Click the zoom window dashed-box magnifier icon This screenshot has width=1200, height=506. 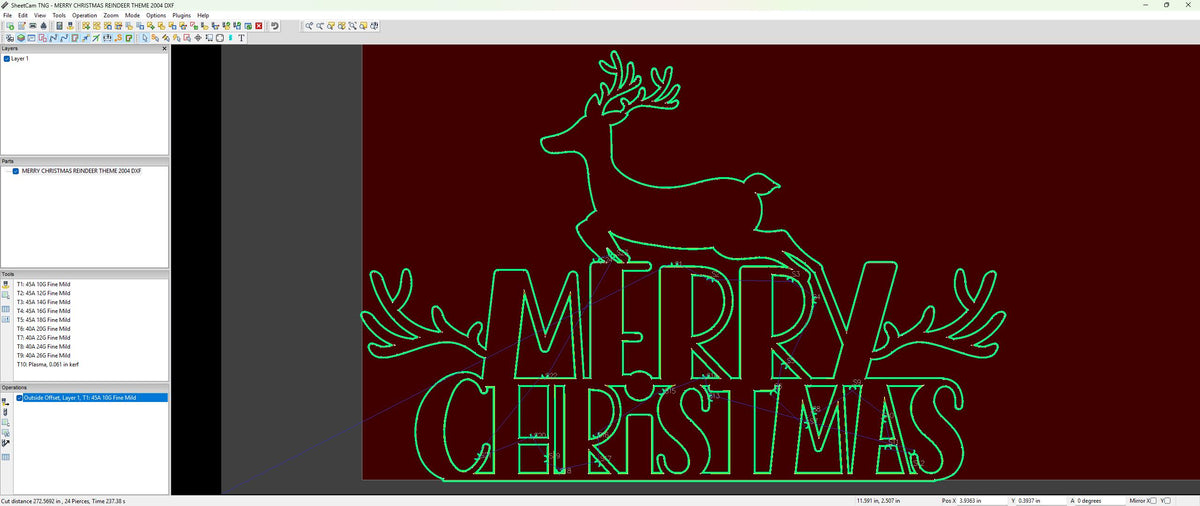click(353, 25)
